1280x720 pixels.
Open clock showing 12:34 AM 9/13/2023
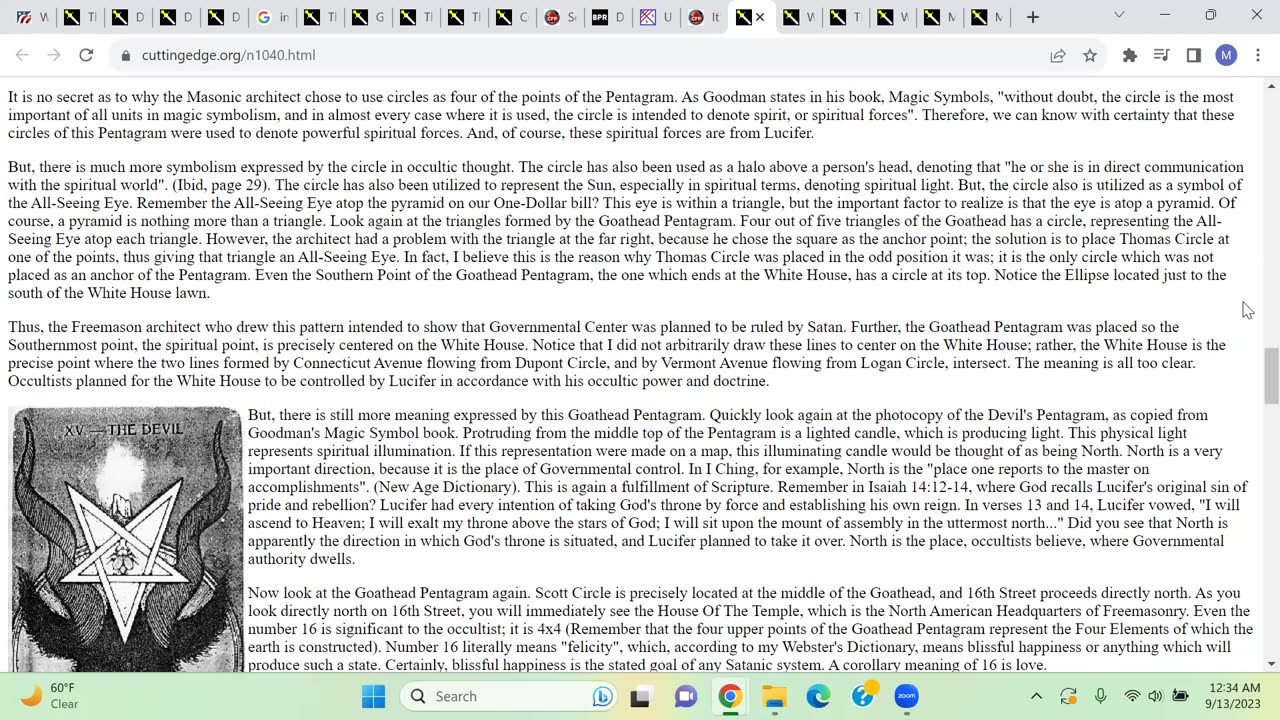tap(1233, 696)
